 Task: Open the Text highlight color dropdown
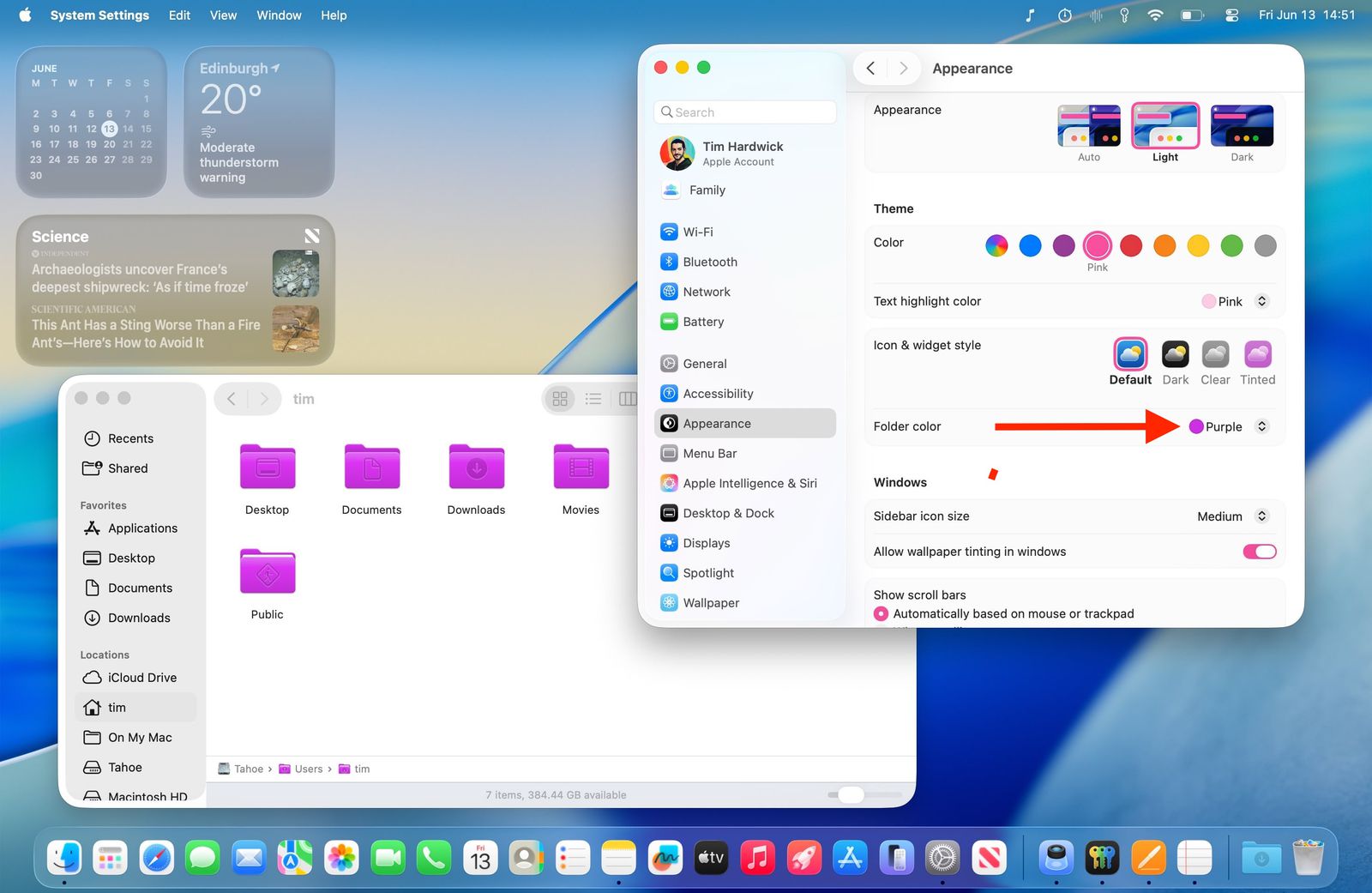pyautogui.click(x=1261, y=301)
